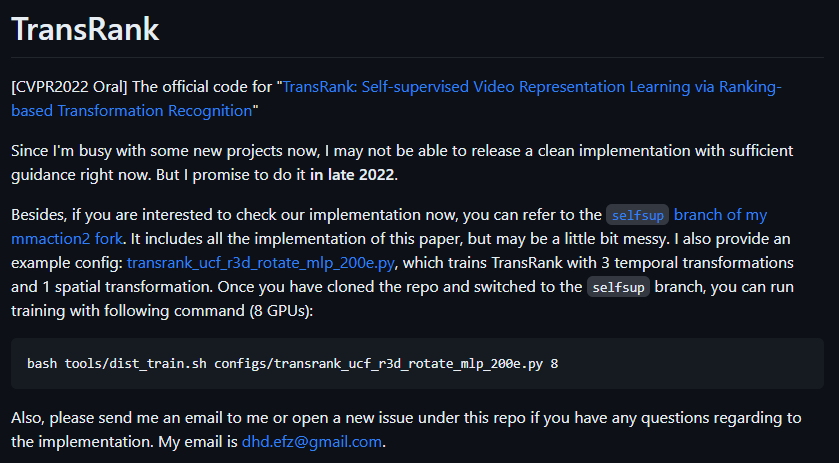Viewport: 839px width, 463px height.
Task: Click the TransRank main heading
Action: [x=85, y=29]
